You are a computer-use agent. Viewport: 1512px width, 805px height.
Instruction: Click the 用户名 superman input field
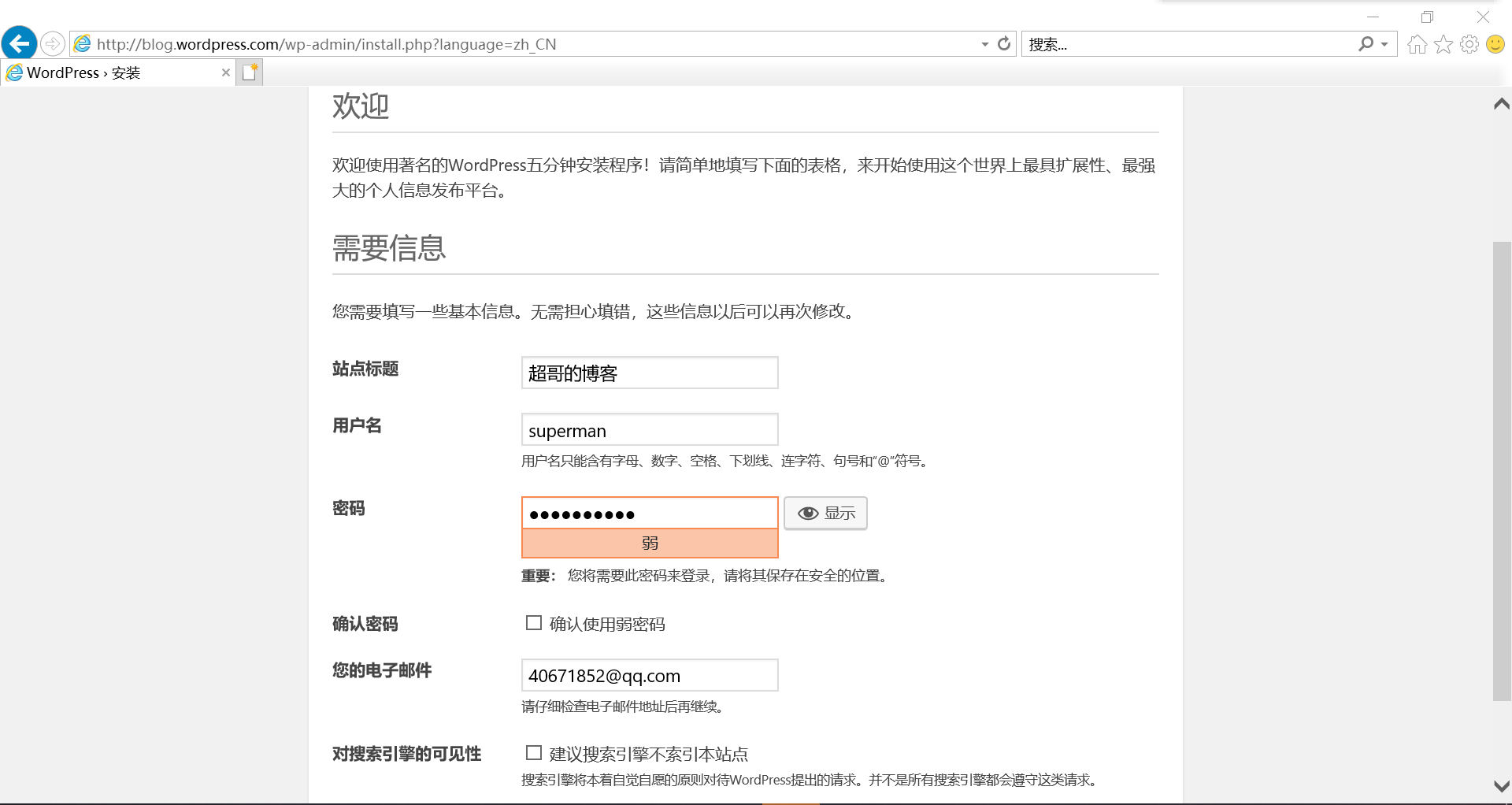click(x=650, y=430)
